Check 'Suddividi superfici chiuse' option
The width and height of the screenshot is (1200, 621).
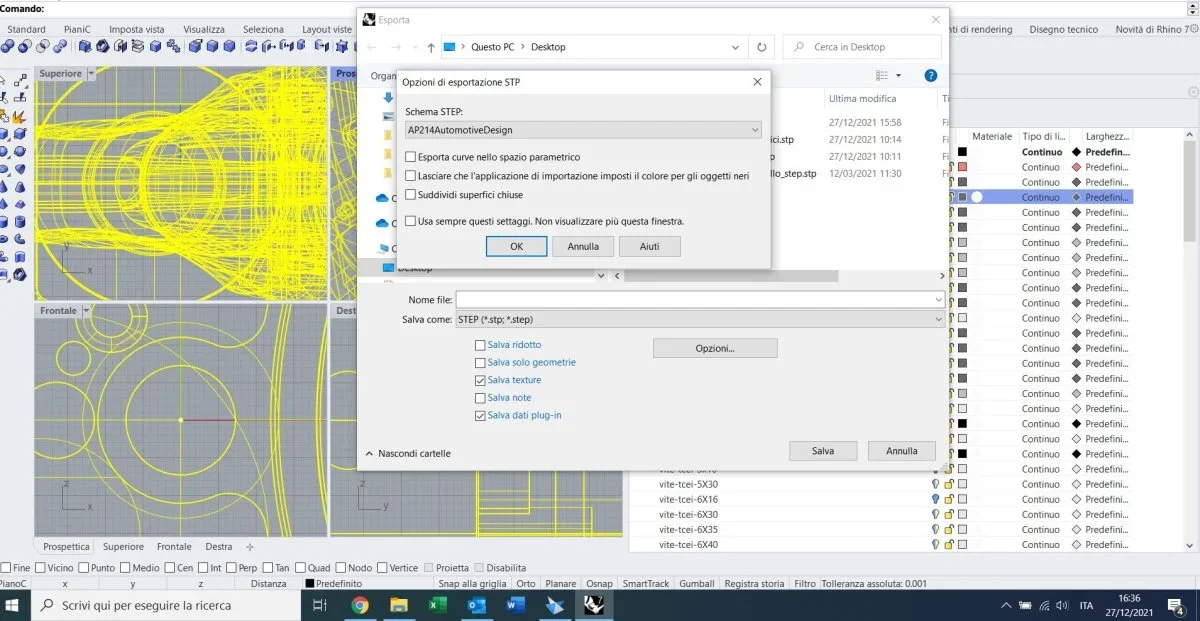coord(411,195)
